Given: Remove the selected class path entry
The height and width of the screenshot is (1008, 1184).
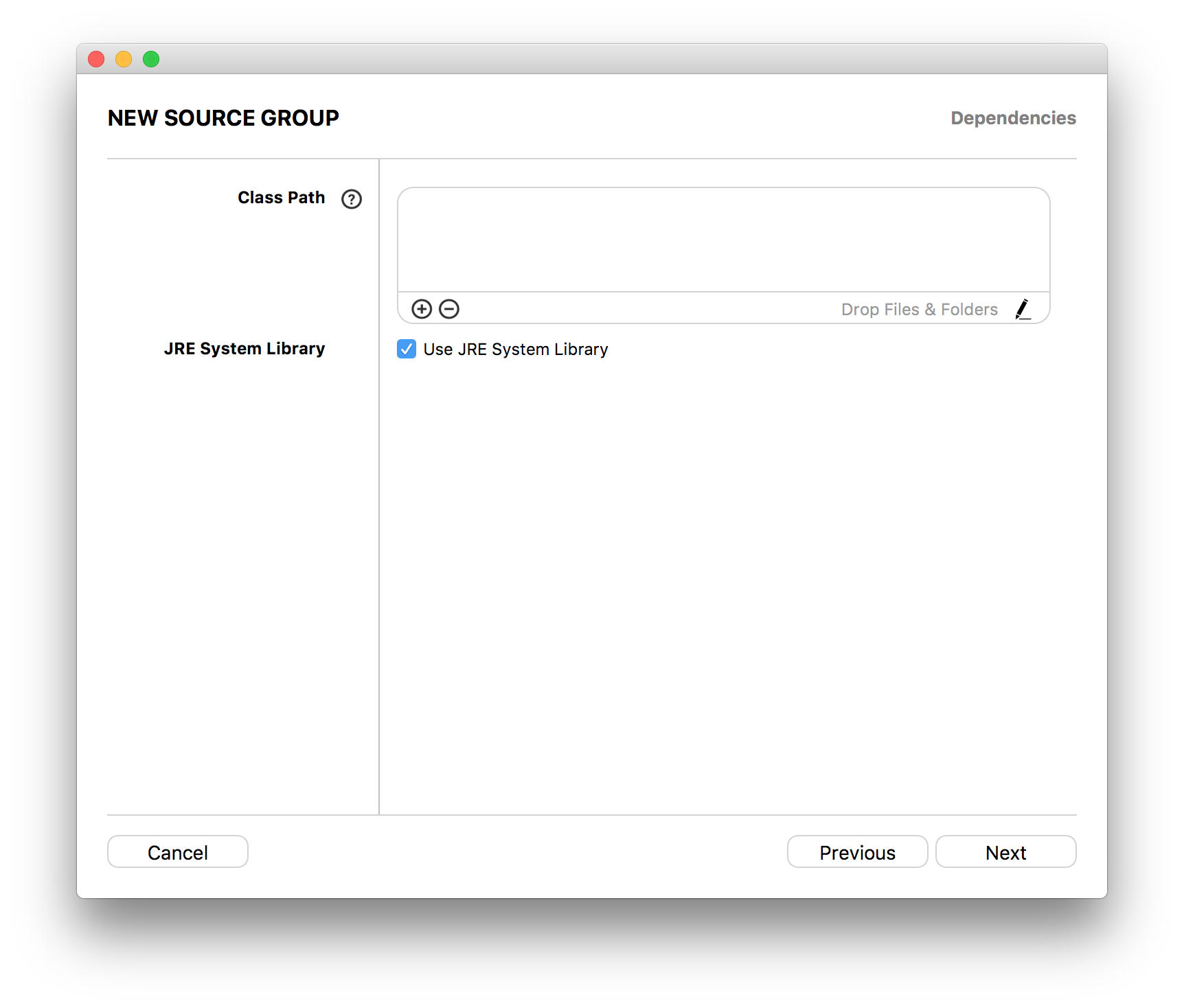Looking at the screenshot, I should click(449, 309).
